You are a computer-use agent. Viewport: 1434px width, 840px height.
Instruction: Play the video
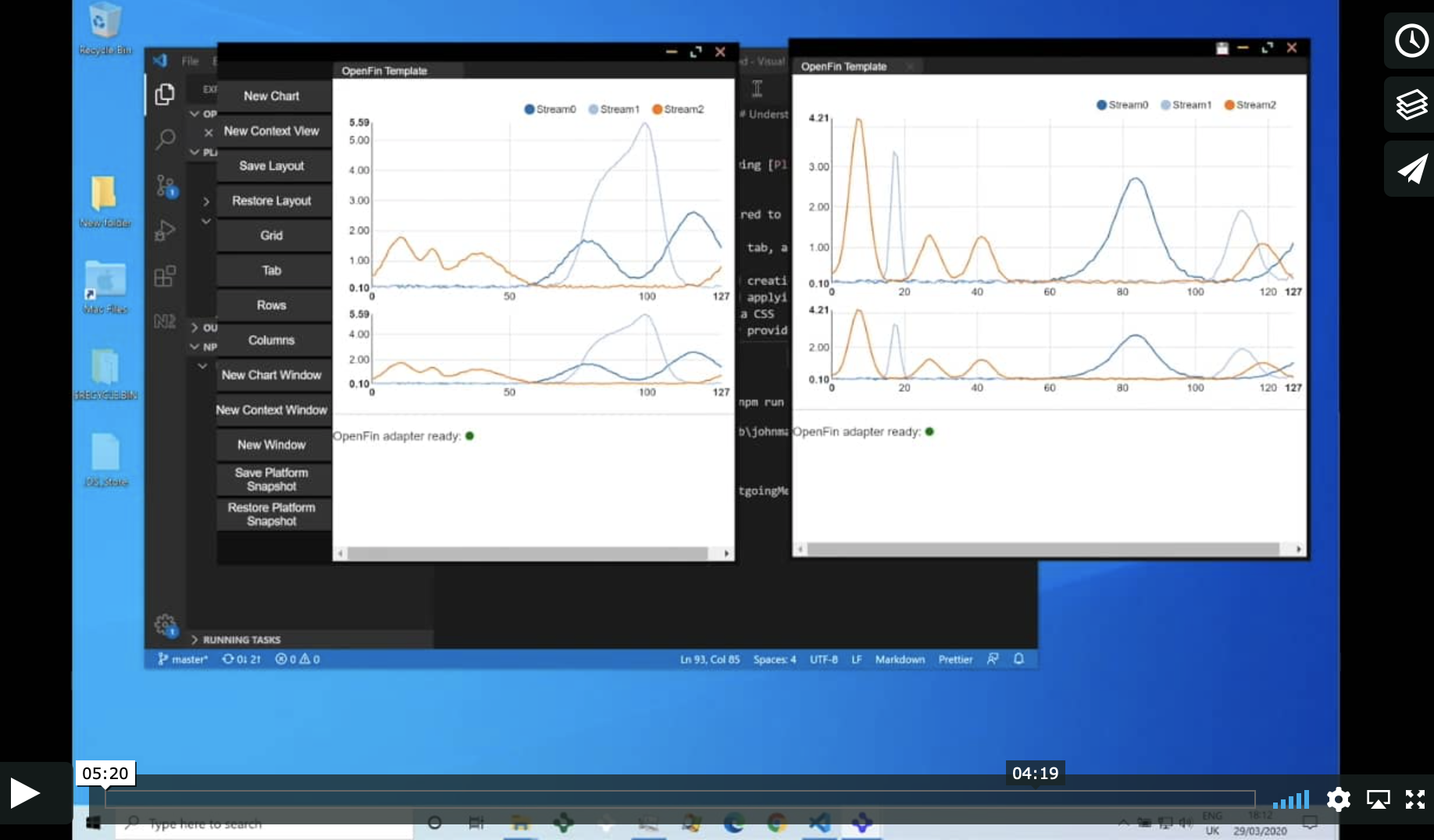pos(25,793)
